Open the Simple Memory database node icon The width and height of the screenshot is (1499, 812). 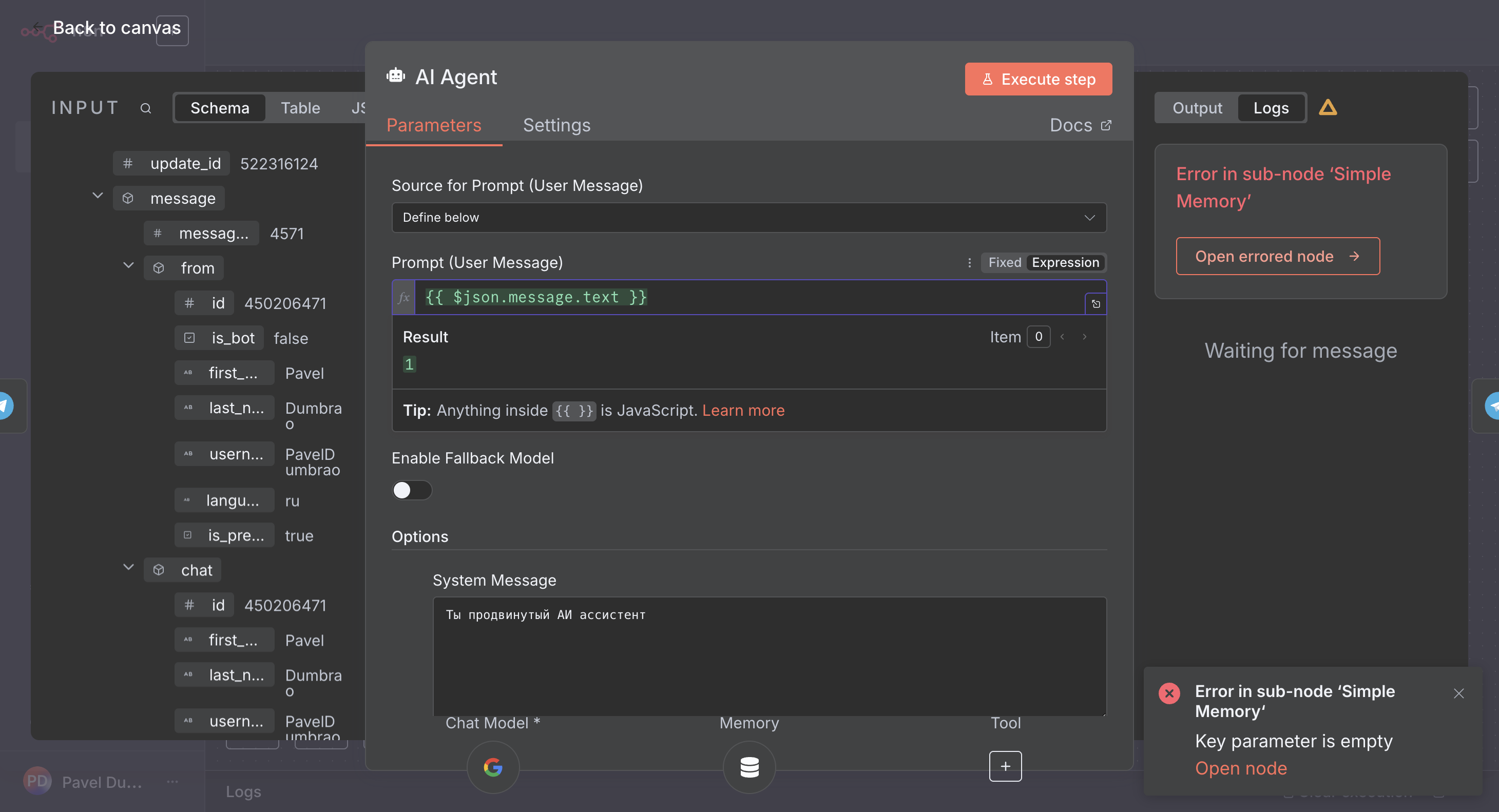point(749,767)
